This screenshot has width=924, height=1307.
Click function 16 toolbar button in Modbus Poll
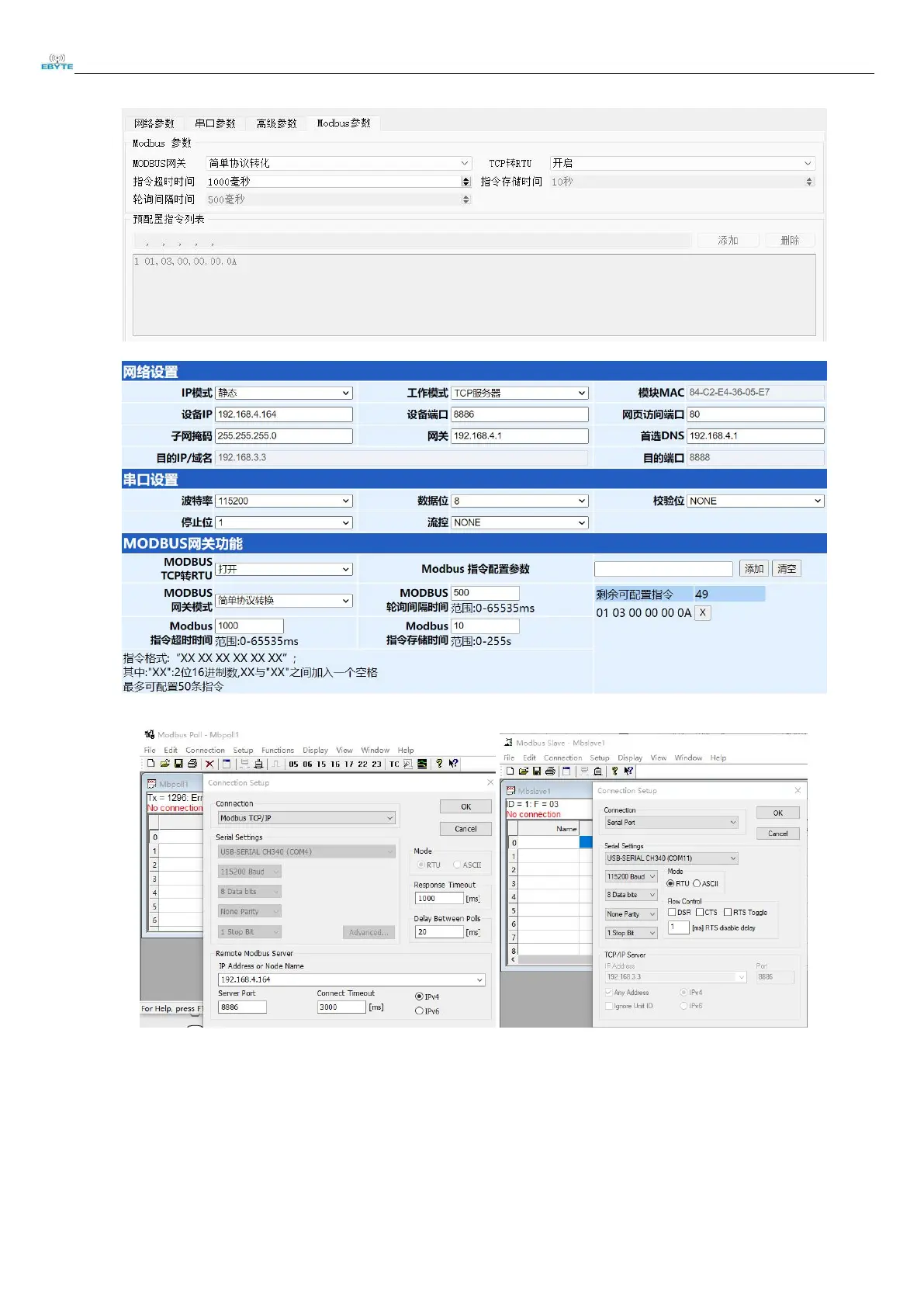(335, 764)
